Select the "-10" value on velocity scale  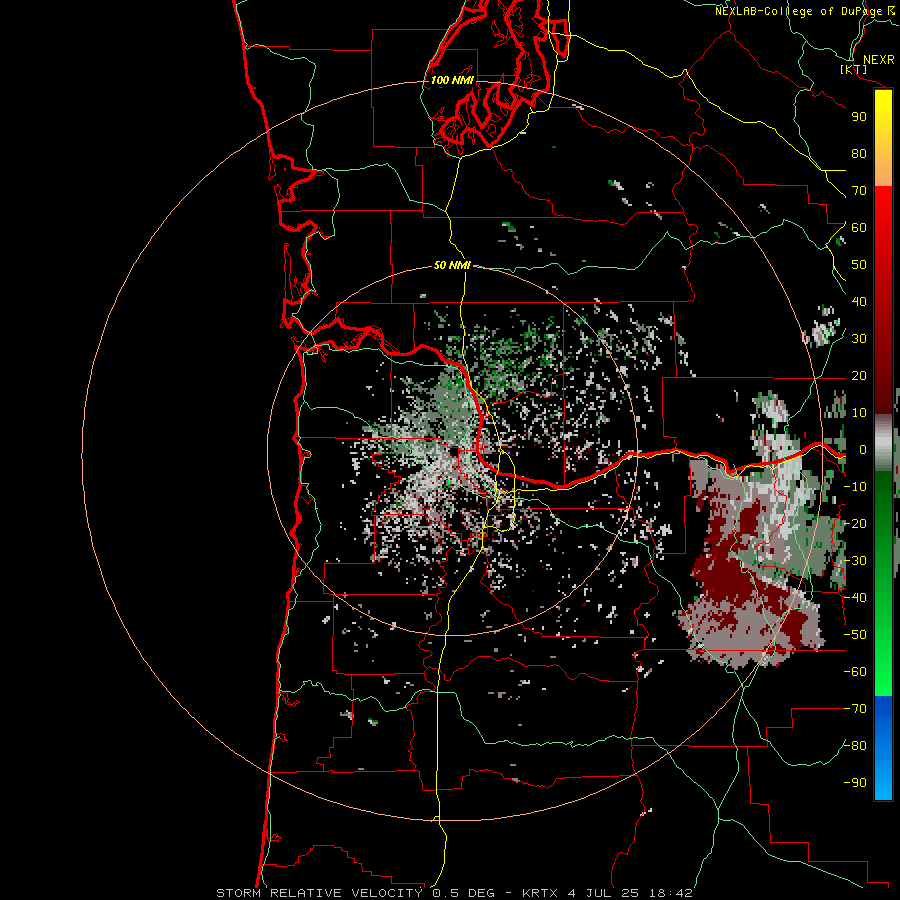(x=855, y=487)
